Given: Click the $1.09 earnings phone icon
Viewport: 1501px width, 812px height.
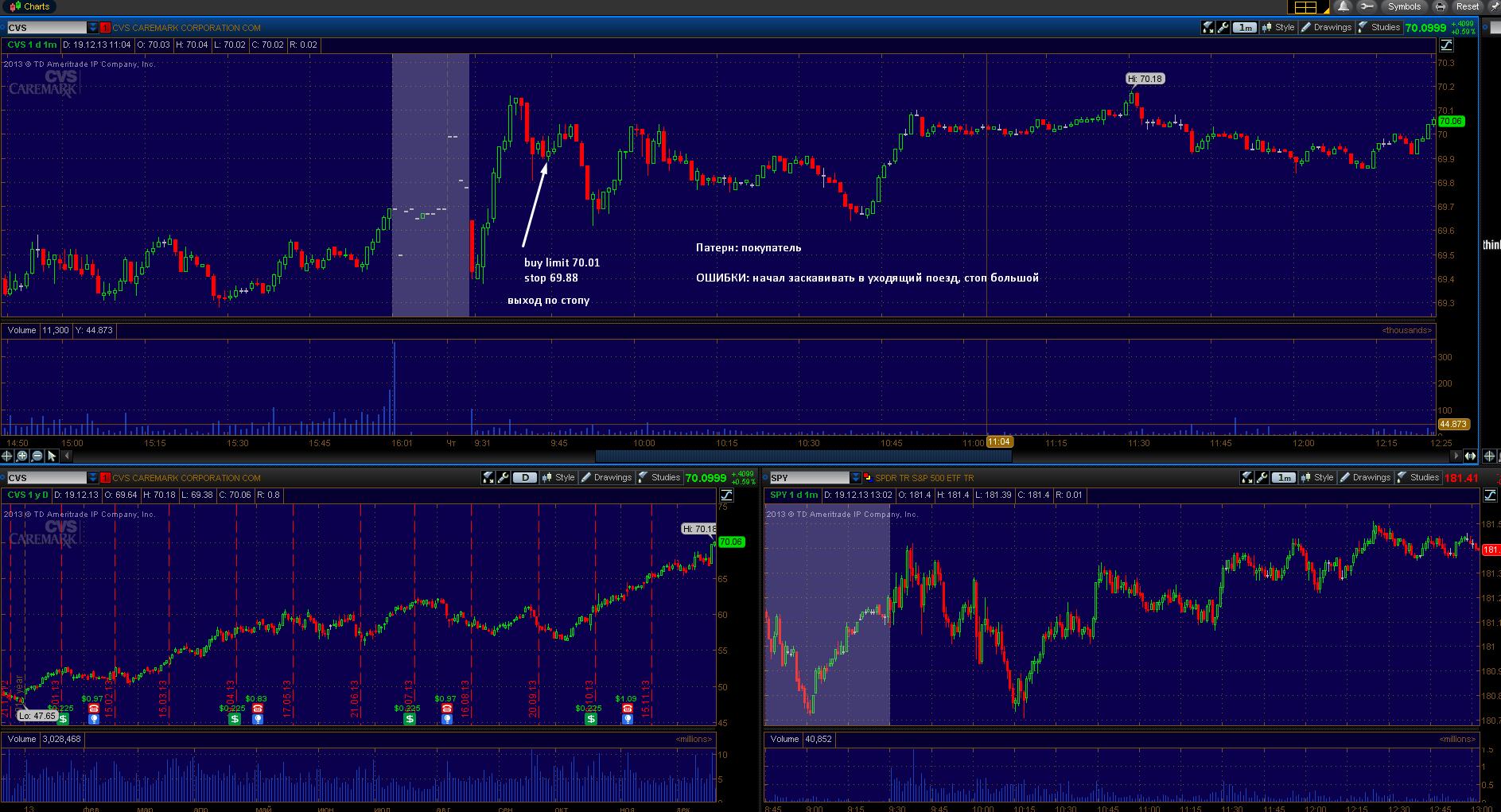Looking at the screenshot, I should pyautogui.click(x=627, y=709).
